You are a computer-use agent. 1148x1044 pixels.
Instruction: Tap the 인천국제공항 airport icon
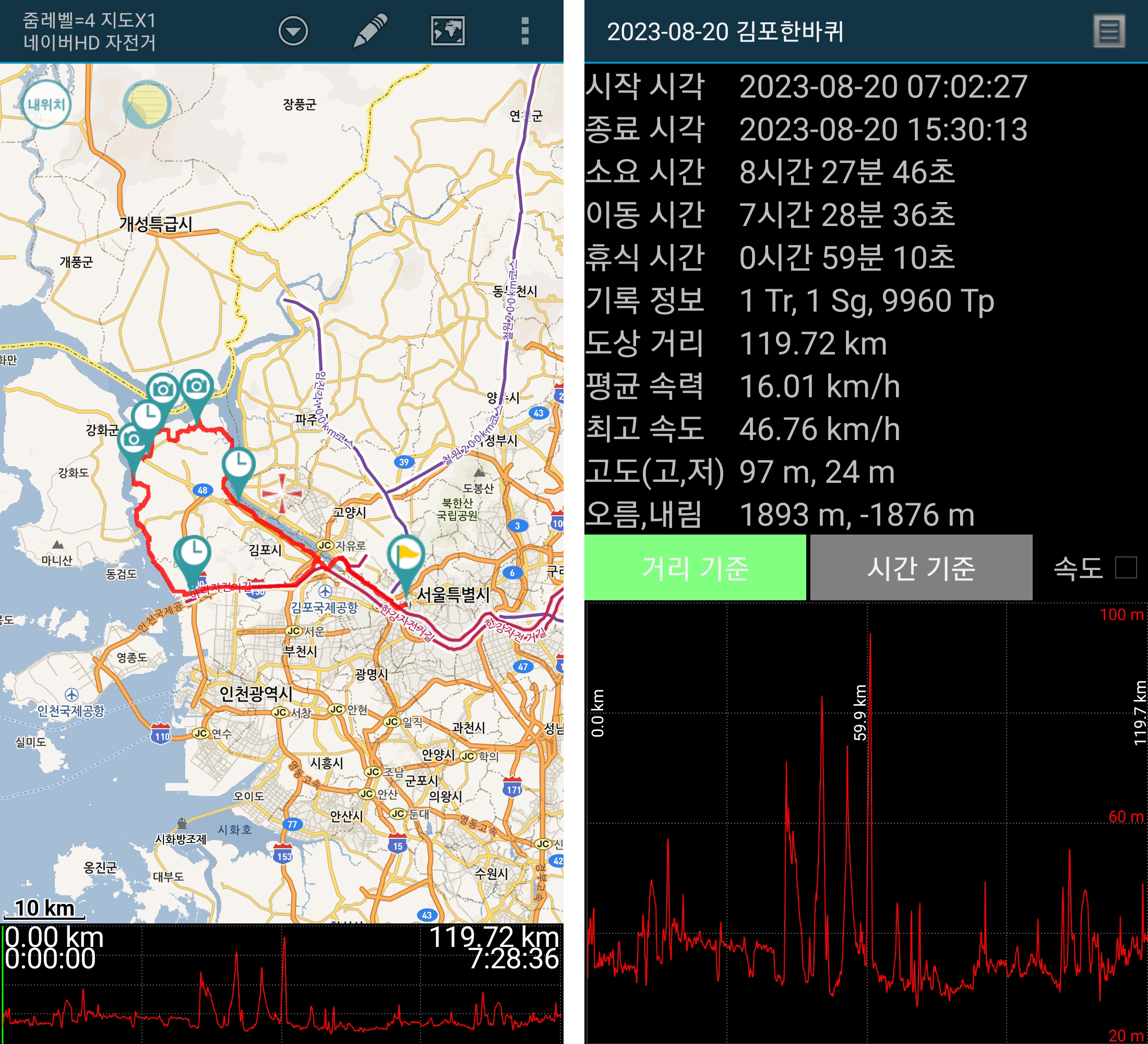(71, 694)
